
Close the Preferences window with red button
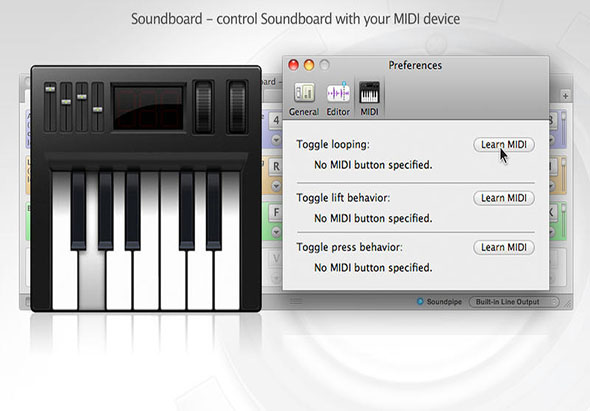coord(293,65)
